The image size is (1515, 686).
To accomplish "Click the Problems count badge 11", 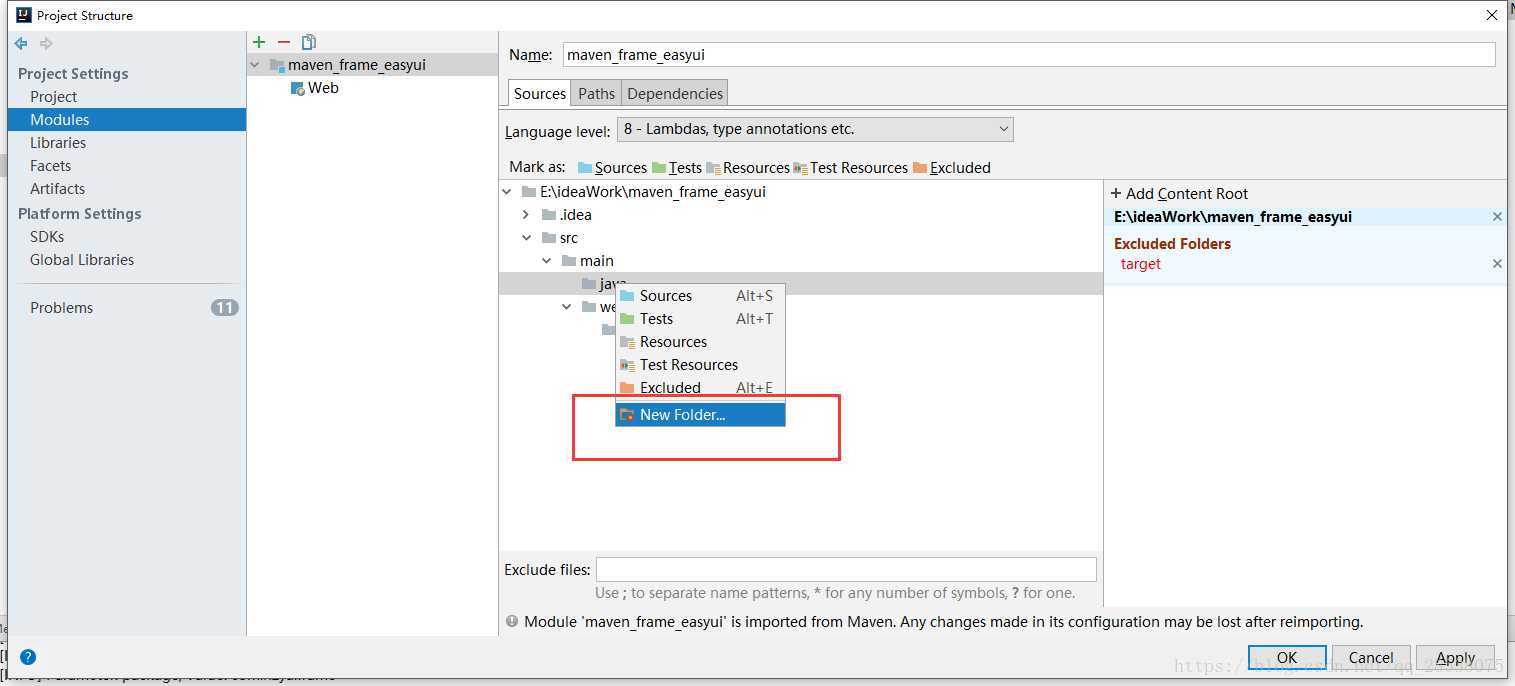I will pos(224,308).
